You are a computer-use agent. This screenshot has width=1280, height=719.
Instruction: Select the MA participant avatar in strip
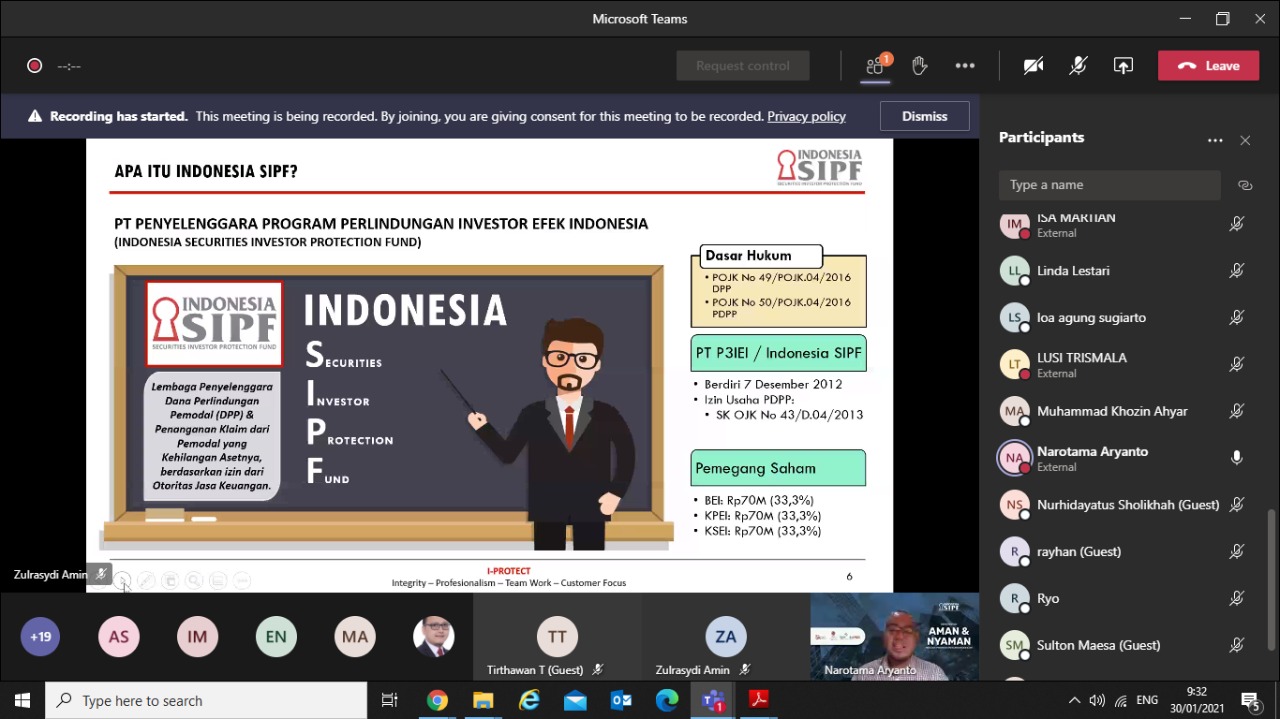click(x=355, y=637)
